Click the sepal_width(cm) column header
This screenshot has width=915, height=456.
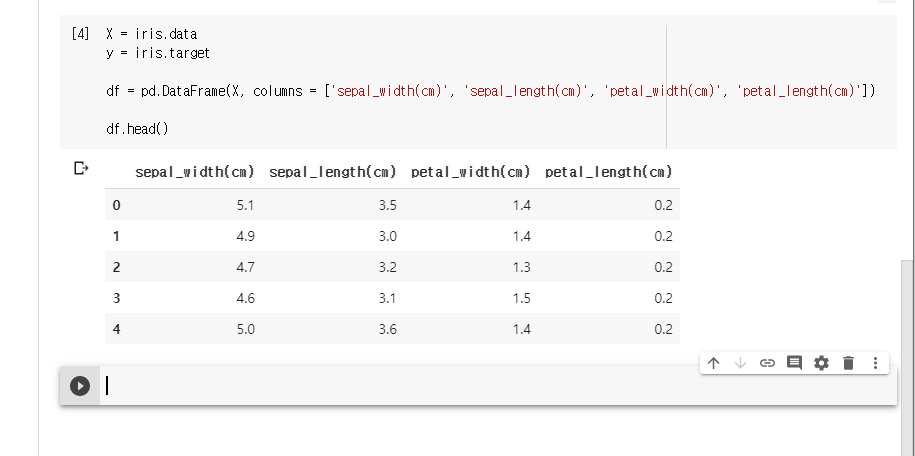[x=194, y=172]
